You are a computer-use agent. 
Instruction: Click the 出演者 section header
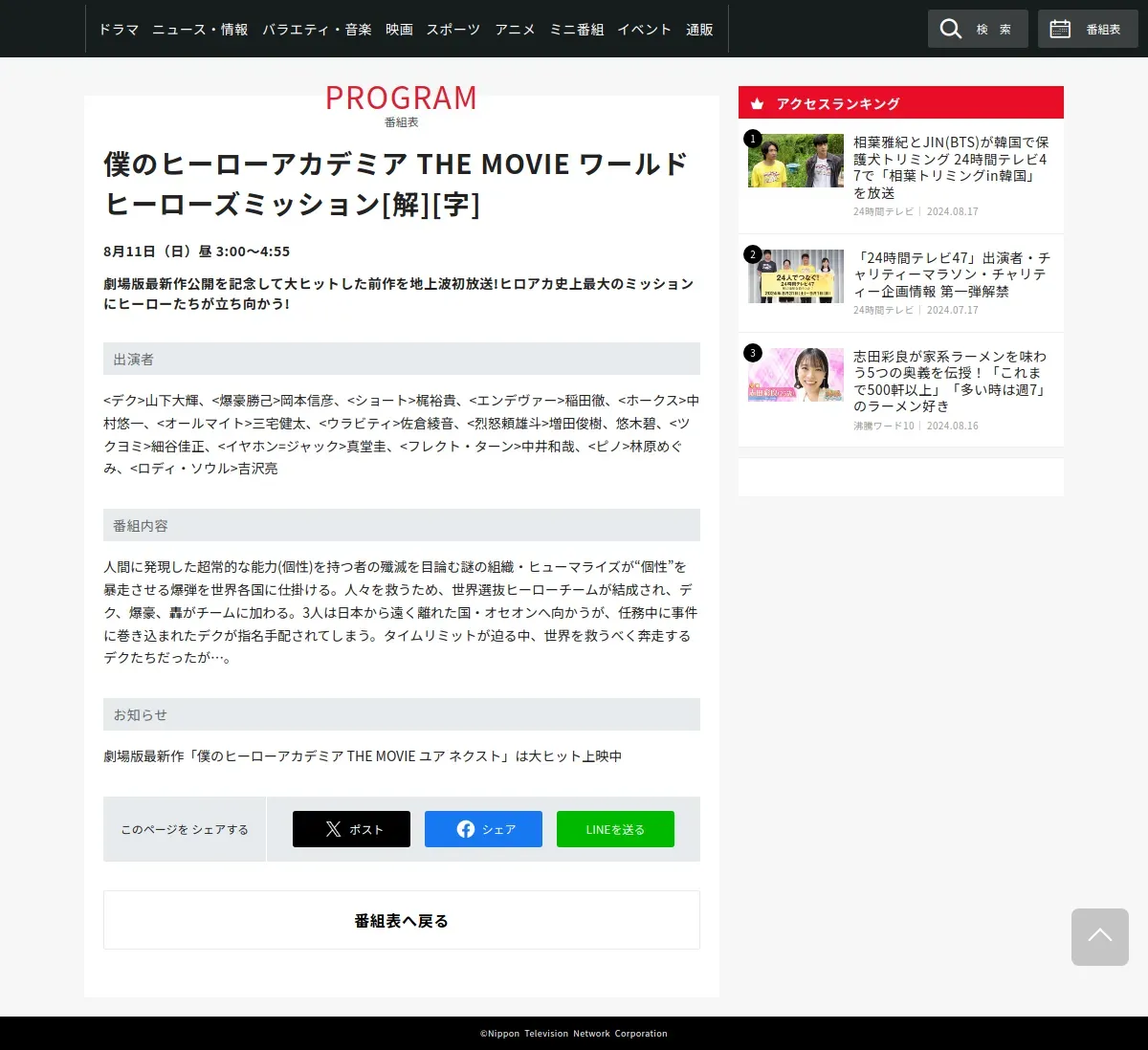tap(402, 359)
